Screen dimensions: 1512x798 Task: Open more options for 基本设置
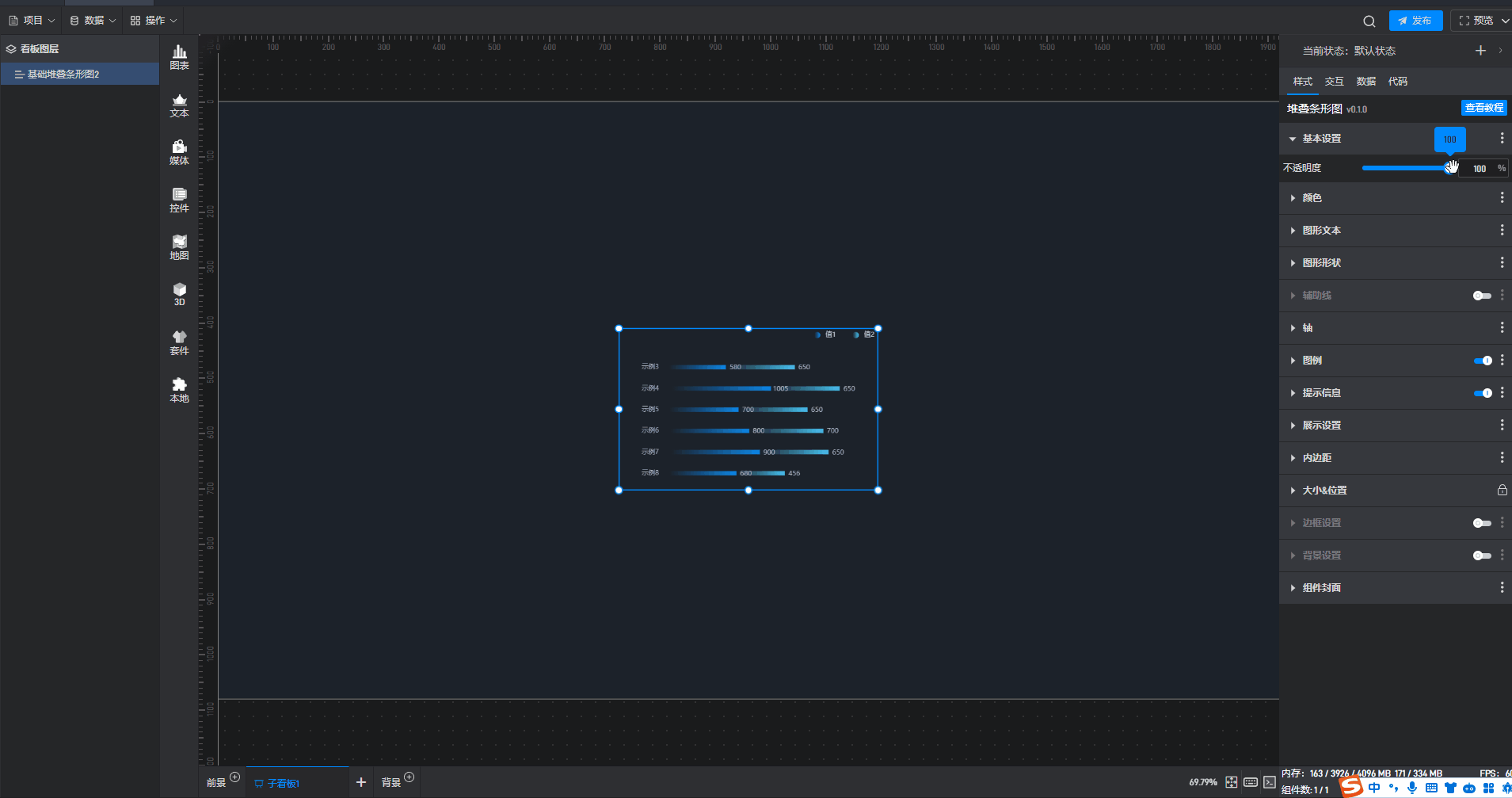click(1502, 139)
